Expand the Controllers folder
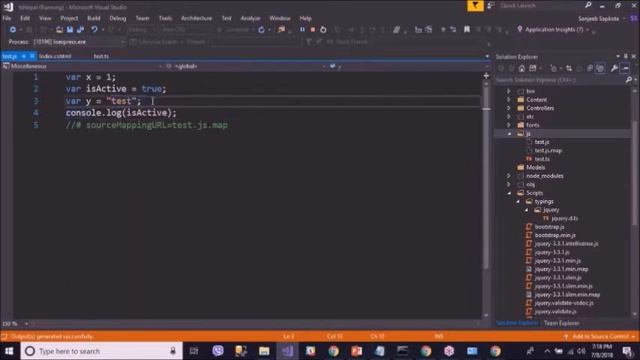The width and height of the screenshot is (640, 360). [509, 108]
